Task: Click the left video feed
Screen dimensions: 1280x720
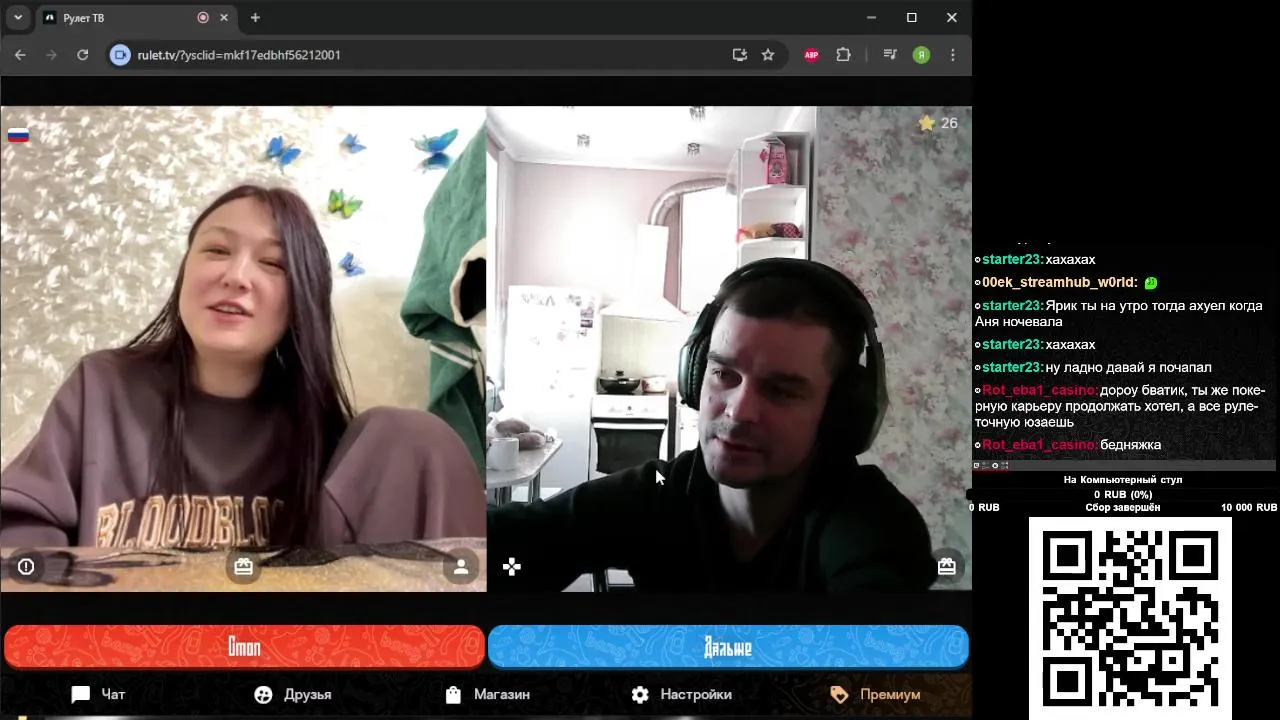Action: pos(243,348)
